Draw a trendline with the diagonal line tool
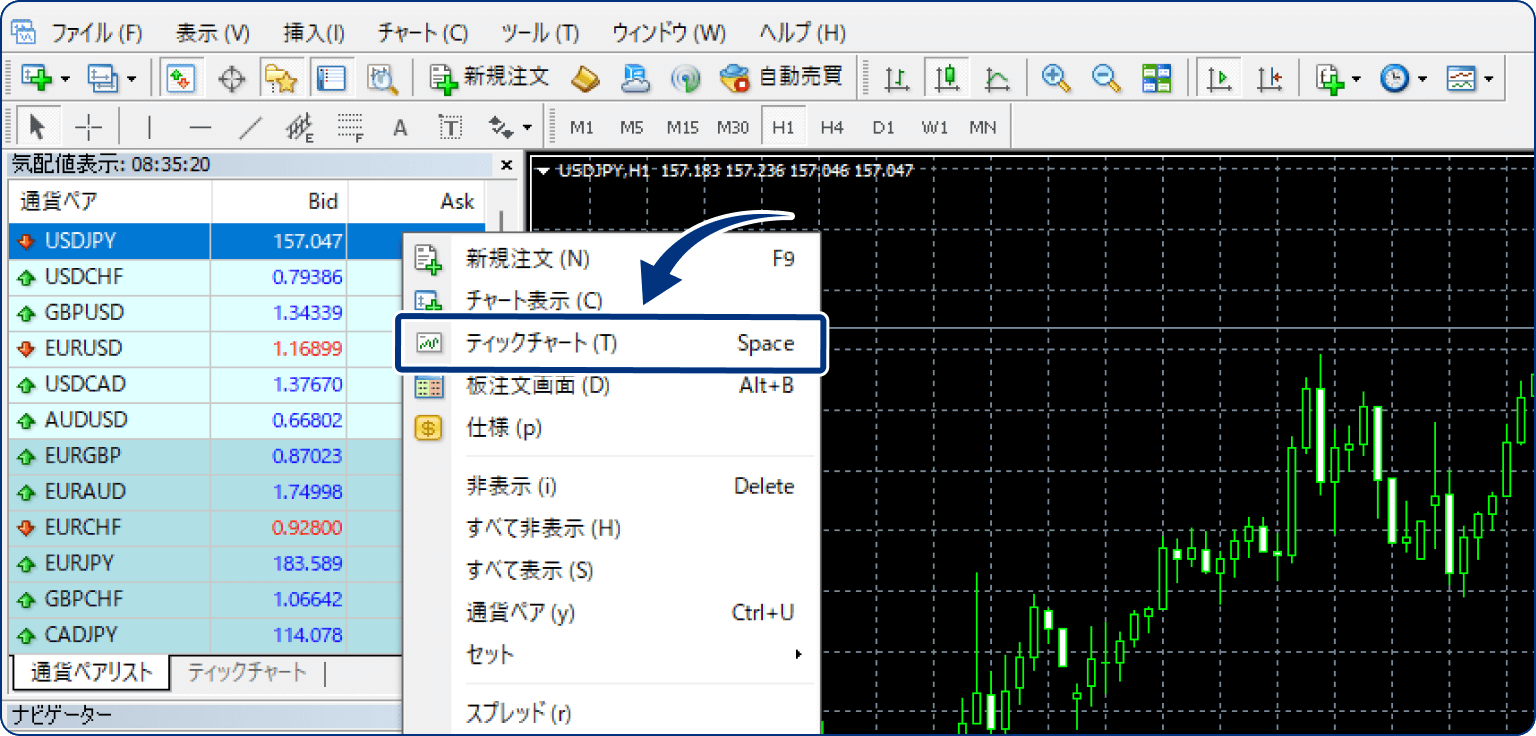The image size is (1536, 736). tap(250, 127)
